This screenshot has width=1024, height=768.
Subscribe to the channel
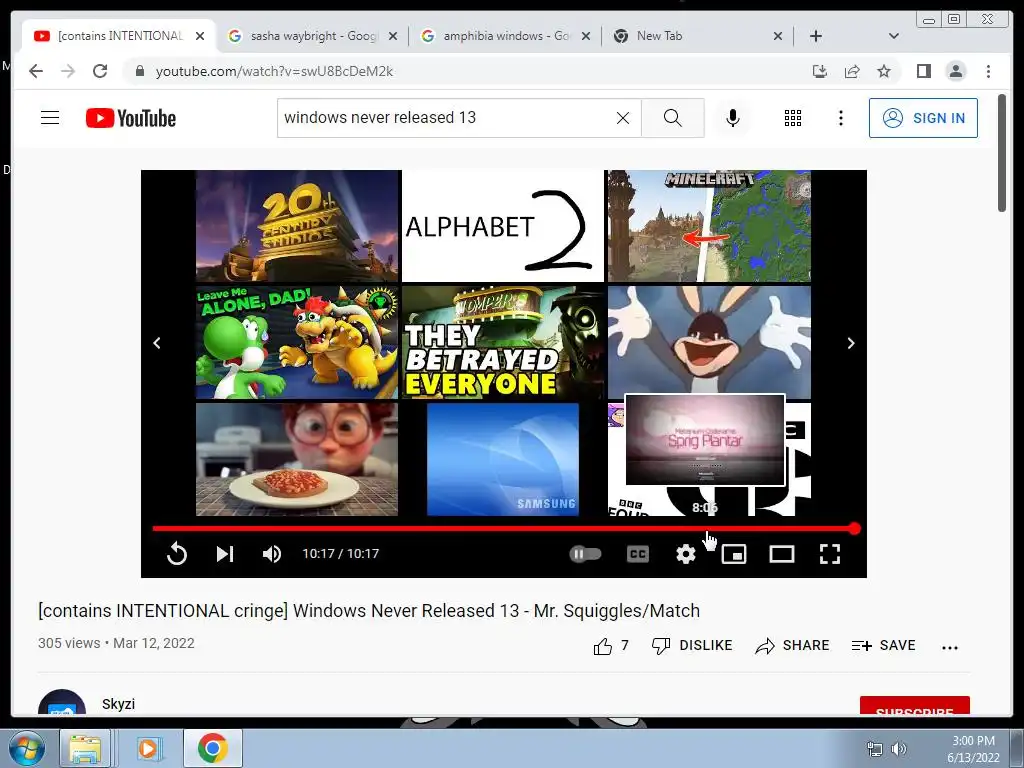coord(914,707)
